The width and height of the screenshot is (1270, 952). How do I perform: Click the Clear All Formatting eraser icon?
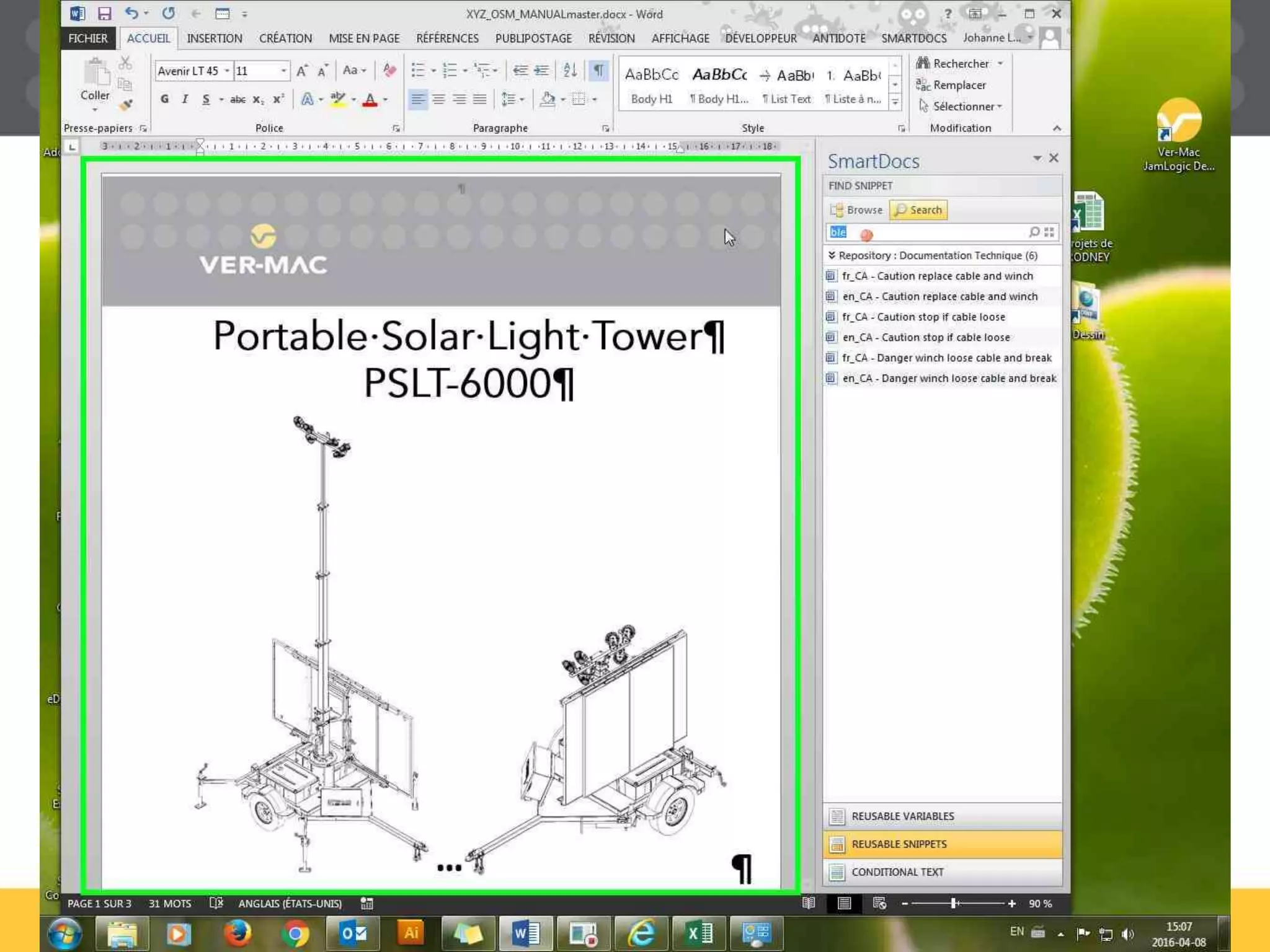click(389, 70)
